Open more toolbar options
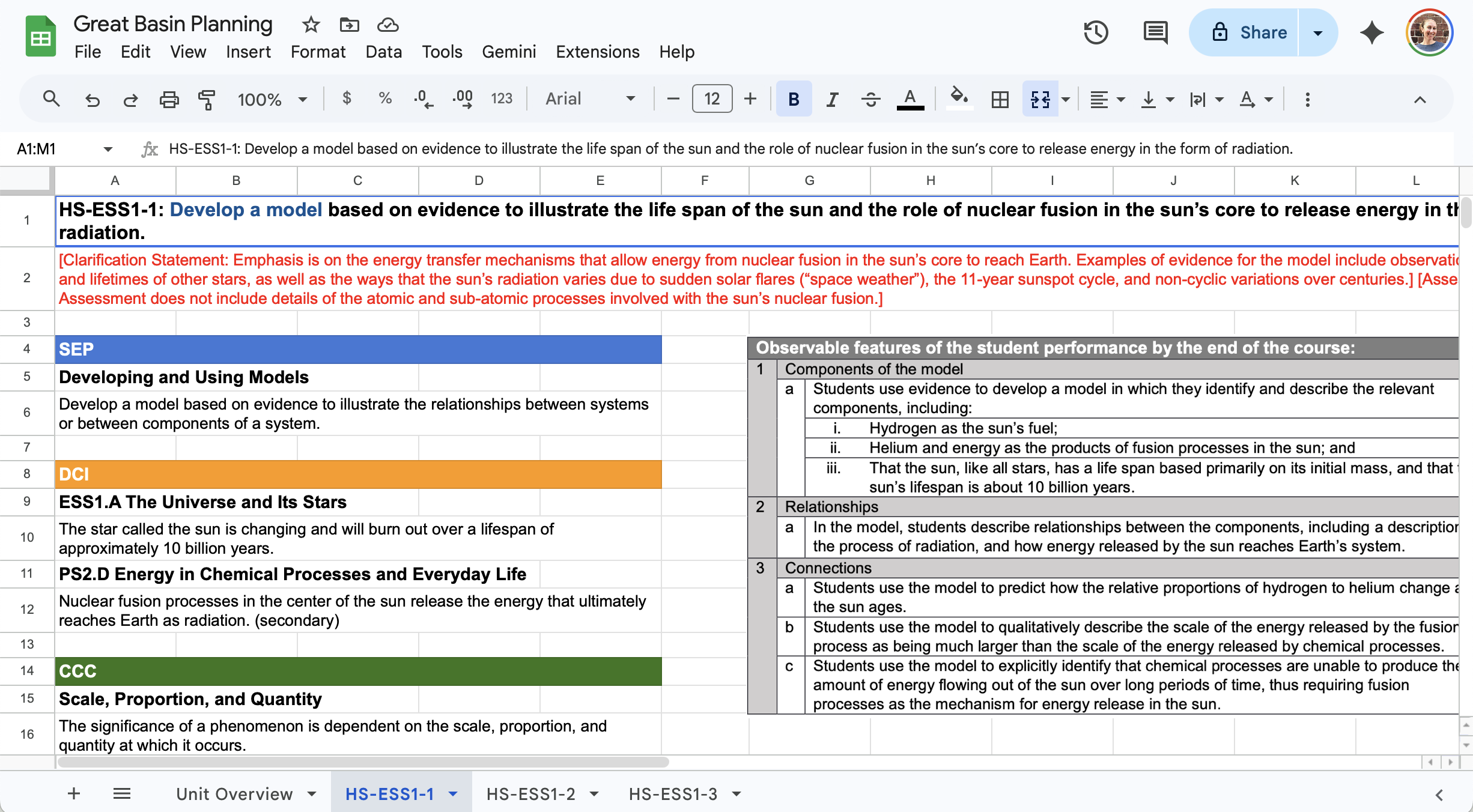The image size is (1473, 812). pyautogui.click(x=1307, y=99)
